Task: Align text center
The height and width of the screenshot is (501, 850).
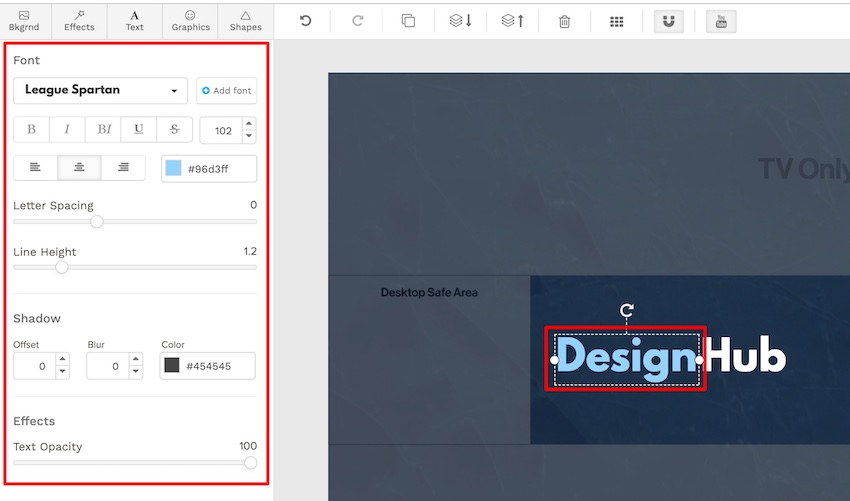Action: pos(79,168)
